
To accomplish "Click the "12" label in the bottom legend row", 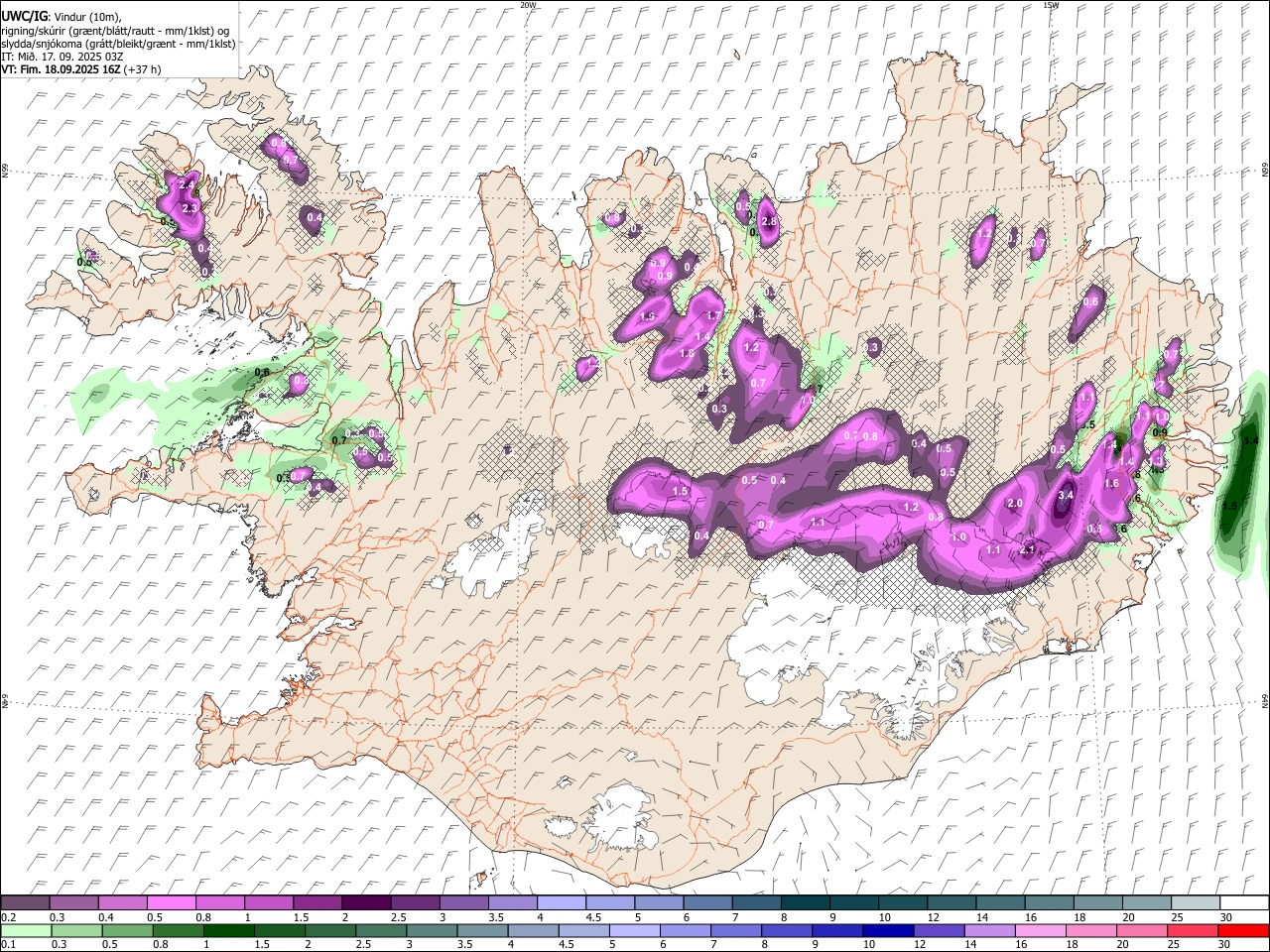I will [920, 945].
